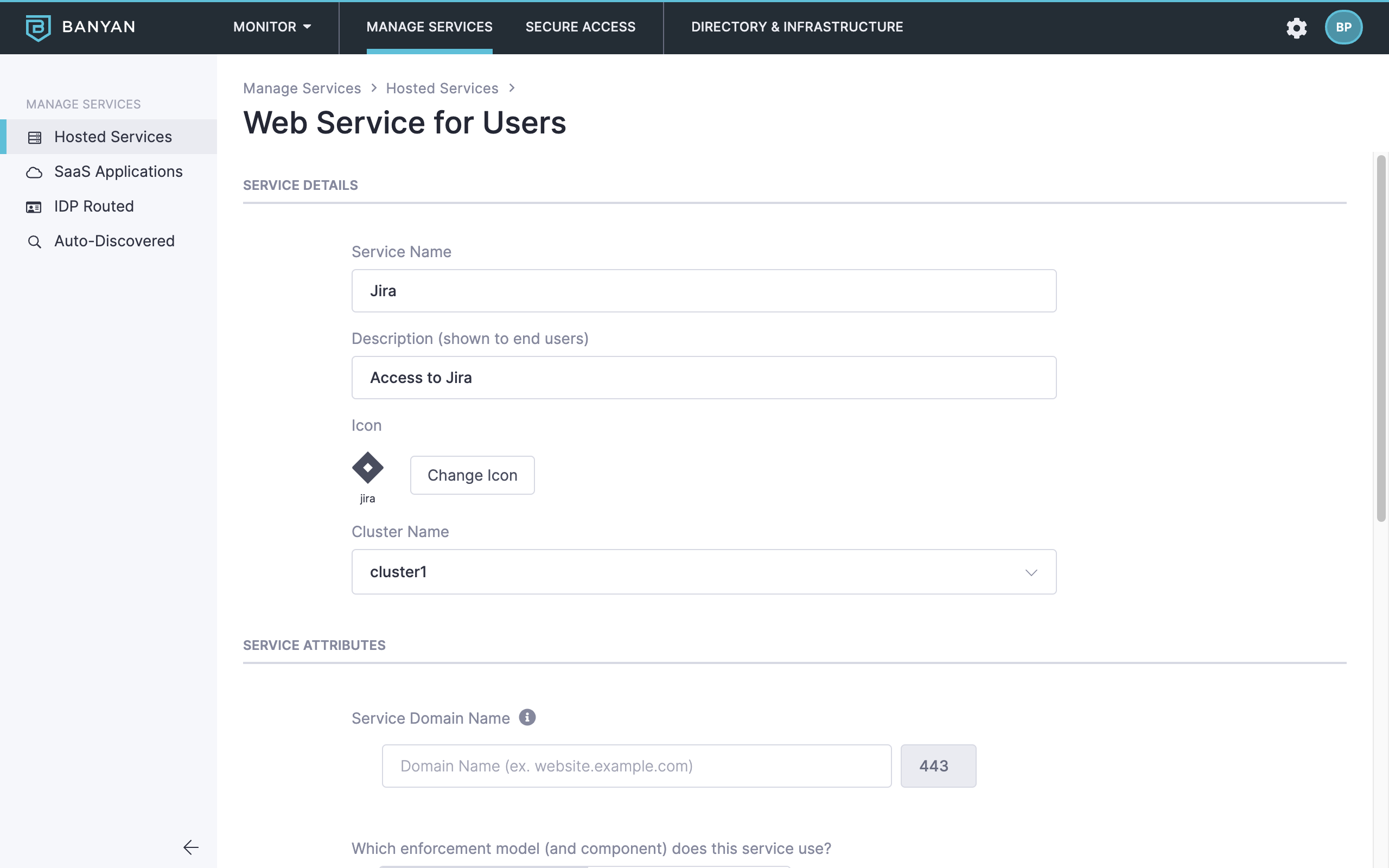Screen dimensions: 1389x868
Task: Follow the Hosted Services breadcrumb link
Action: [442, 88]
